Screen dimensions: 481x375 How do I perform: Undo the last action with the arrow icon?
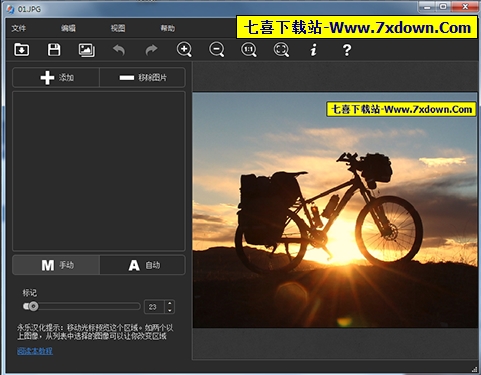[x=119, y=50]
